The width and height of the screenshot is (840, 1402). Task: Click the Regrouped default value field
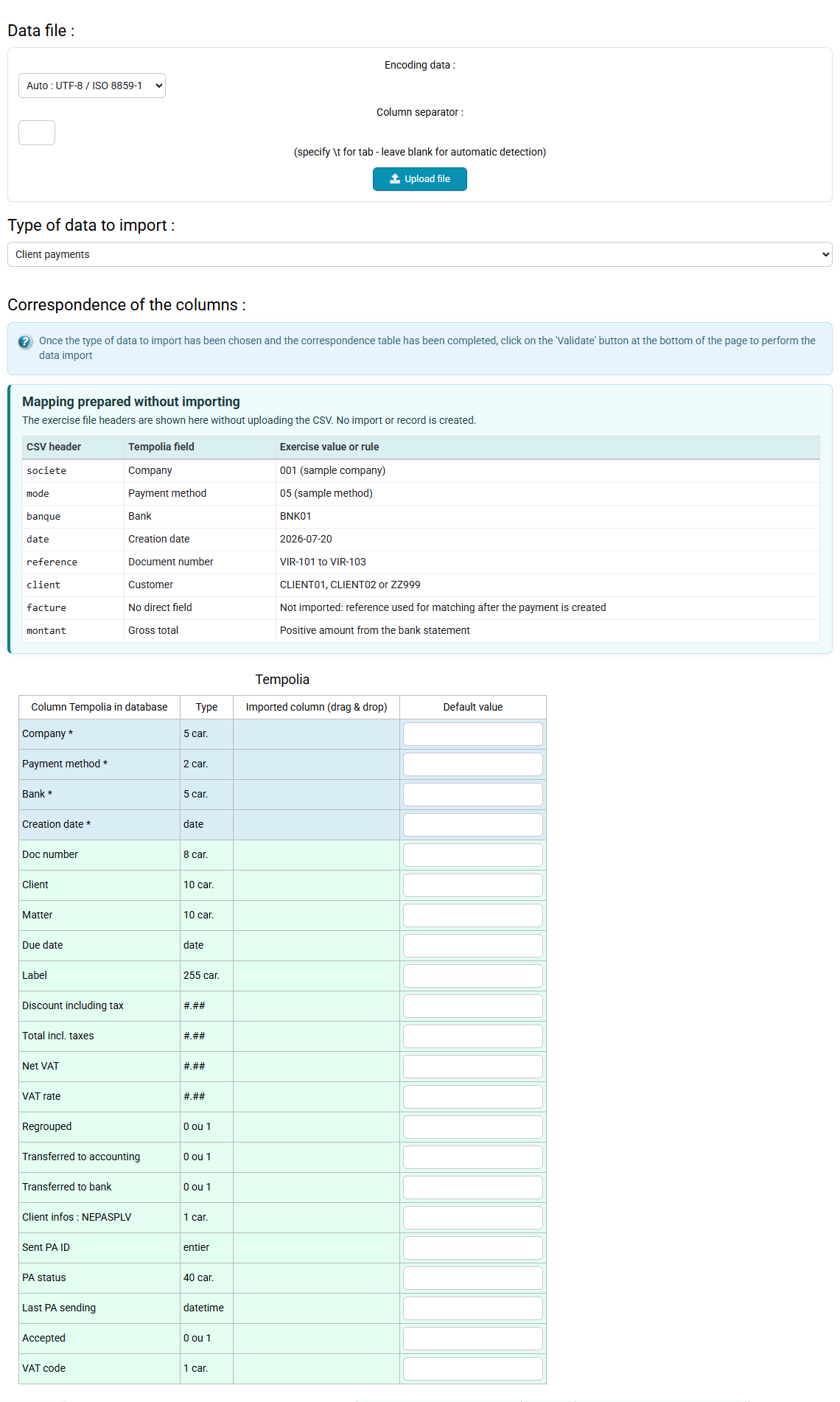click(x=473, y=1127)
